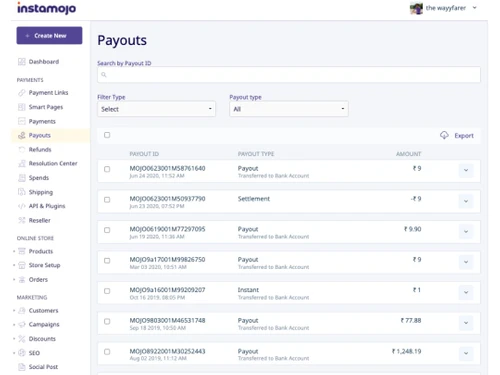Click the Store Setup icon

22,265
